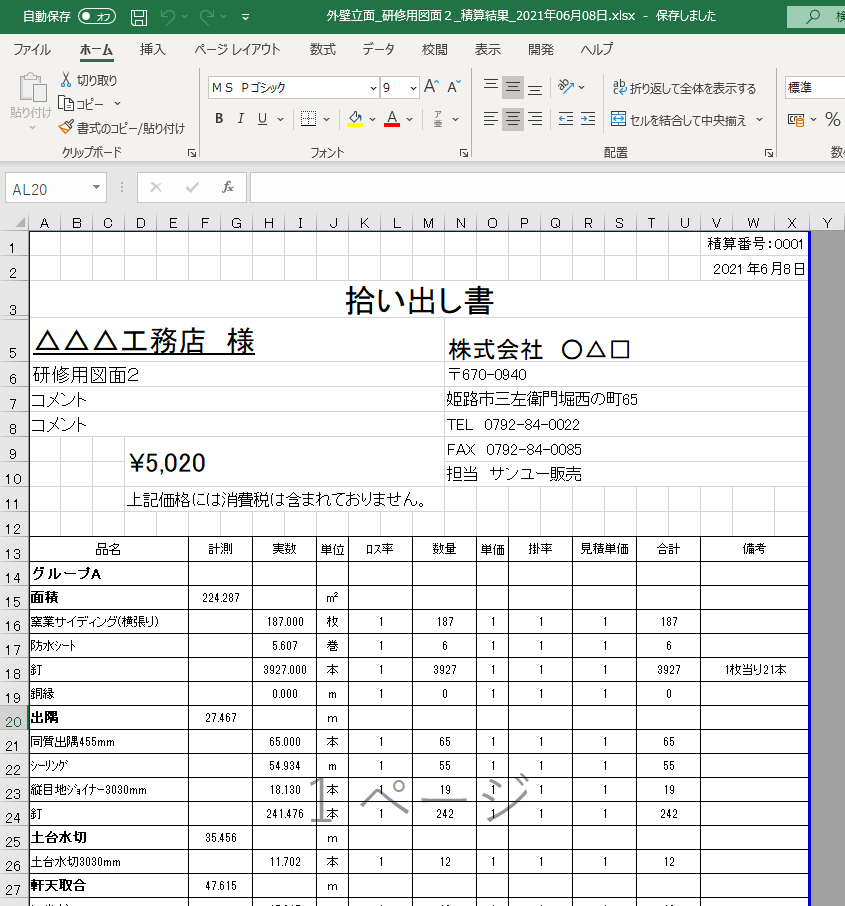Open the フォント dialog launcher
This screenshot has height=906, width=845.
click(x=464, y=153)
